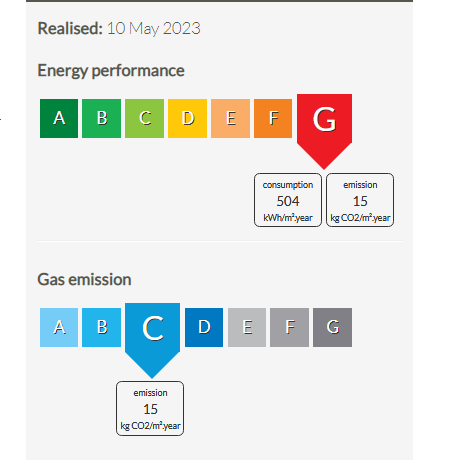Select the orange F energy performance badge
The image size is (453, 460).
(273, 118)
